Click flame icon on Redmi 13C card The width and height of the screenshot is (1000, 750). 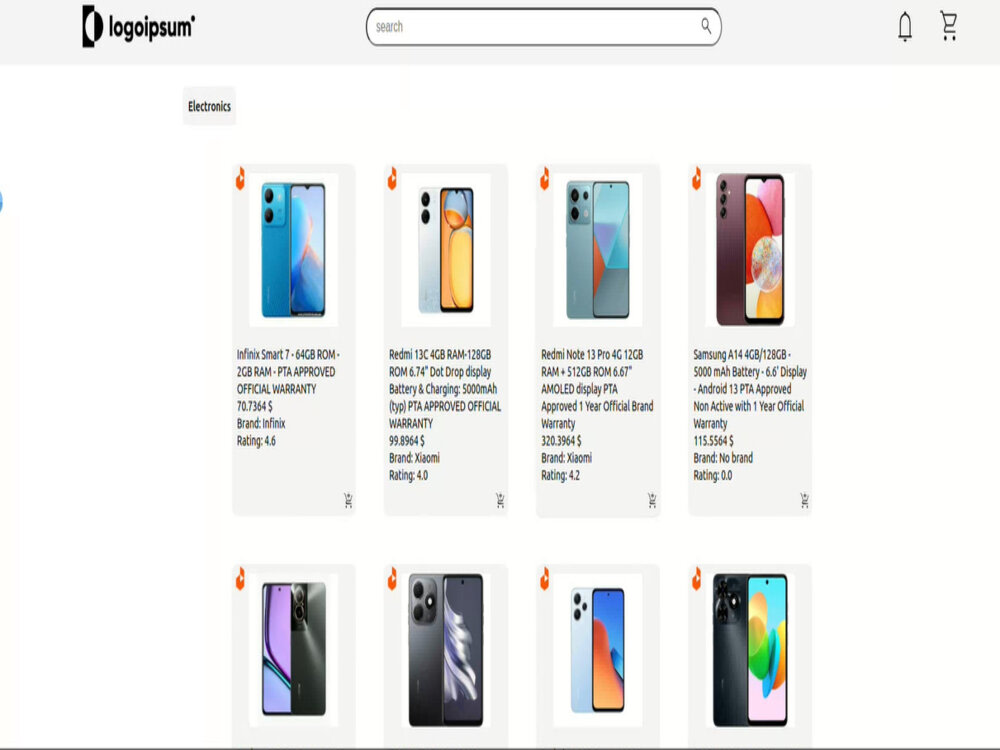392,179
